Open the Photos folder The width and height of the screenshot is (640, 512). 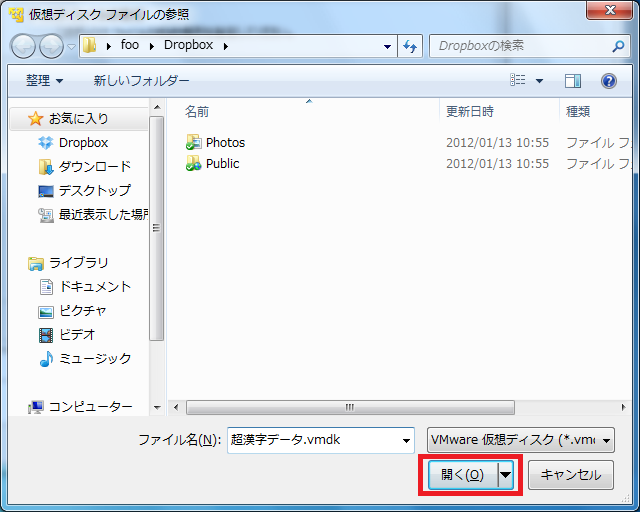point(225,142)
